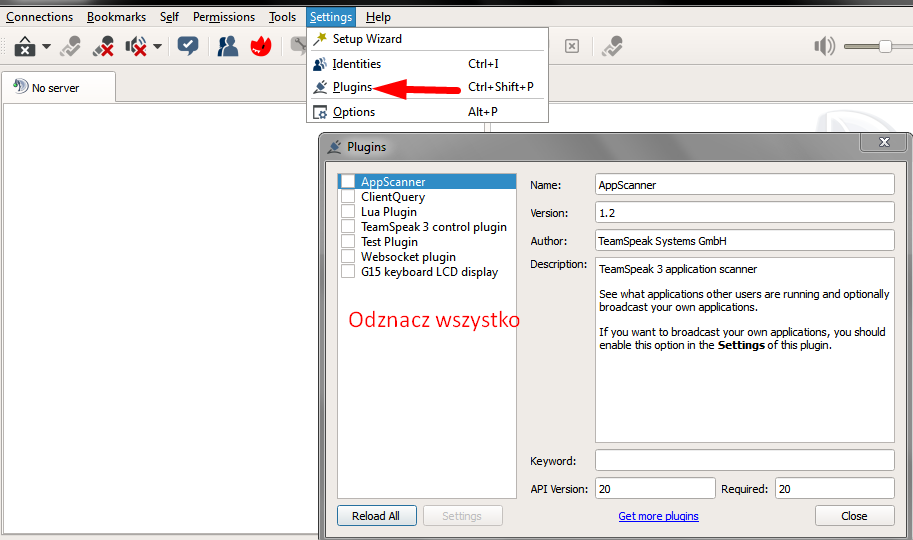Open the Self menu

coord(169,17)
